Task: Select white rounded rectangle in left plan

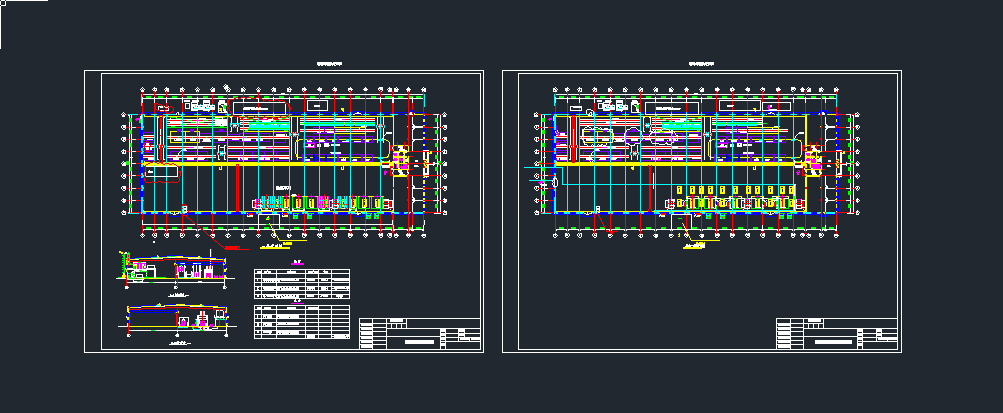Action: tap(163, 172)
